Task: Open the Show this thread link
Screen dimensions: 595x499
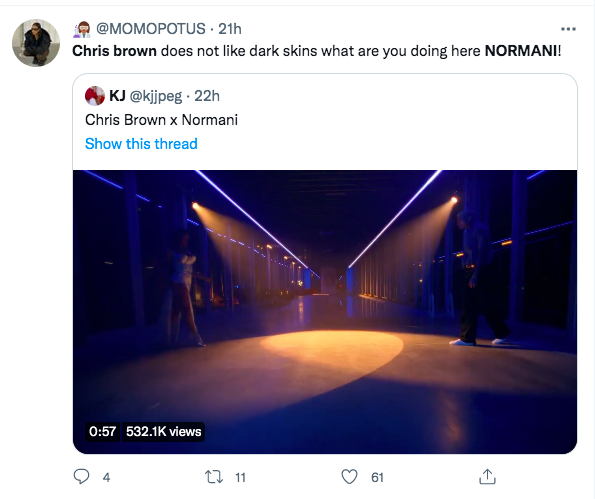Action: [141, 144]
